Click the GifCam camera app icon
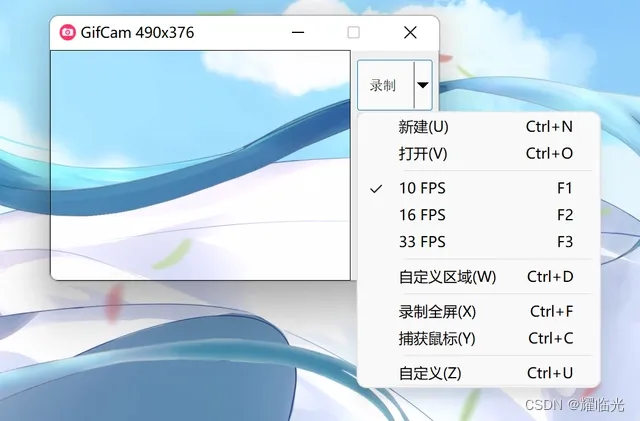The width and height of the screenshot is (640, 421). click(67, 32)
